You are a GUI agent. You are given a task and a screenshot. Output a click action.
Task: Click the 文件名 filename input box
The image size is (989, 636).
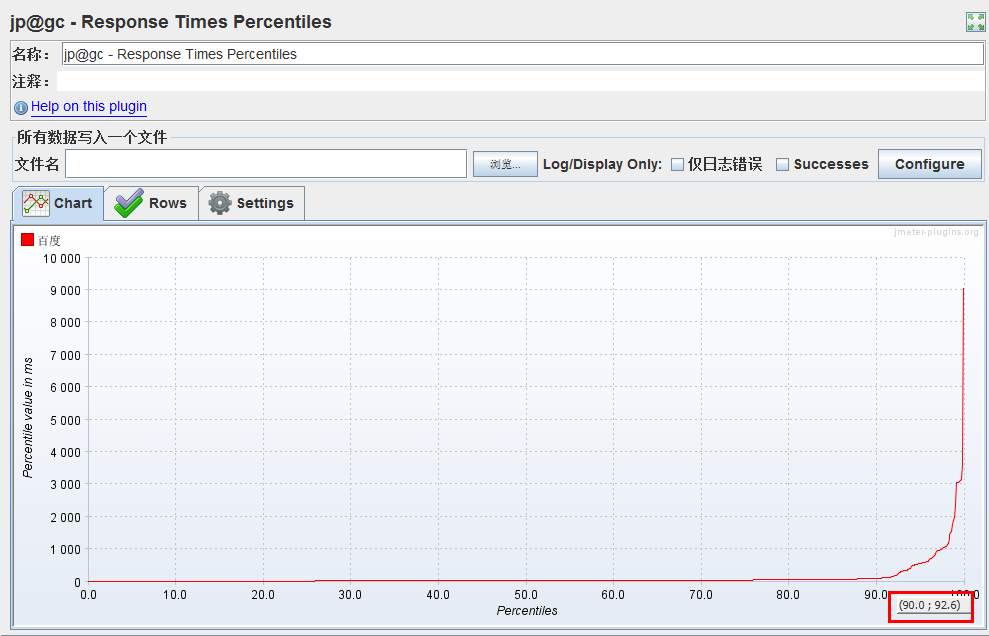[266, 164]
